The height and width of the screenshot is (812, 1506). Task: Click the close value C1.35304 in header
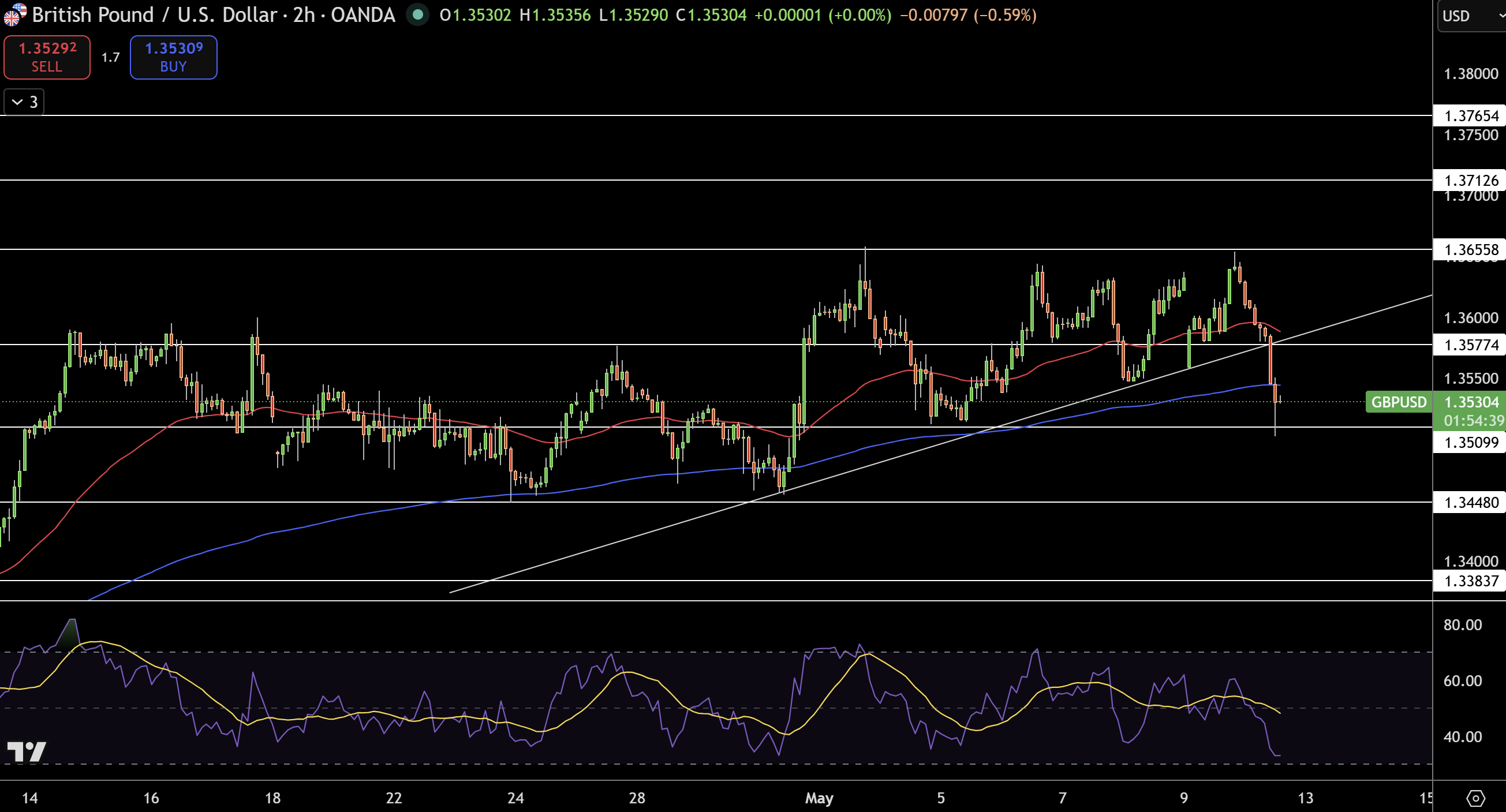(711, 14)
